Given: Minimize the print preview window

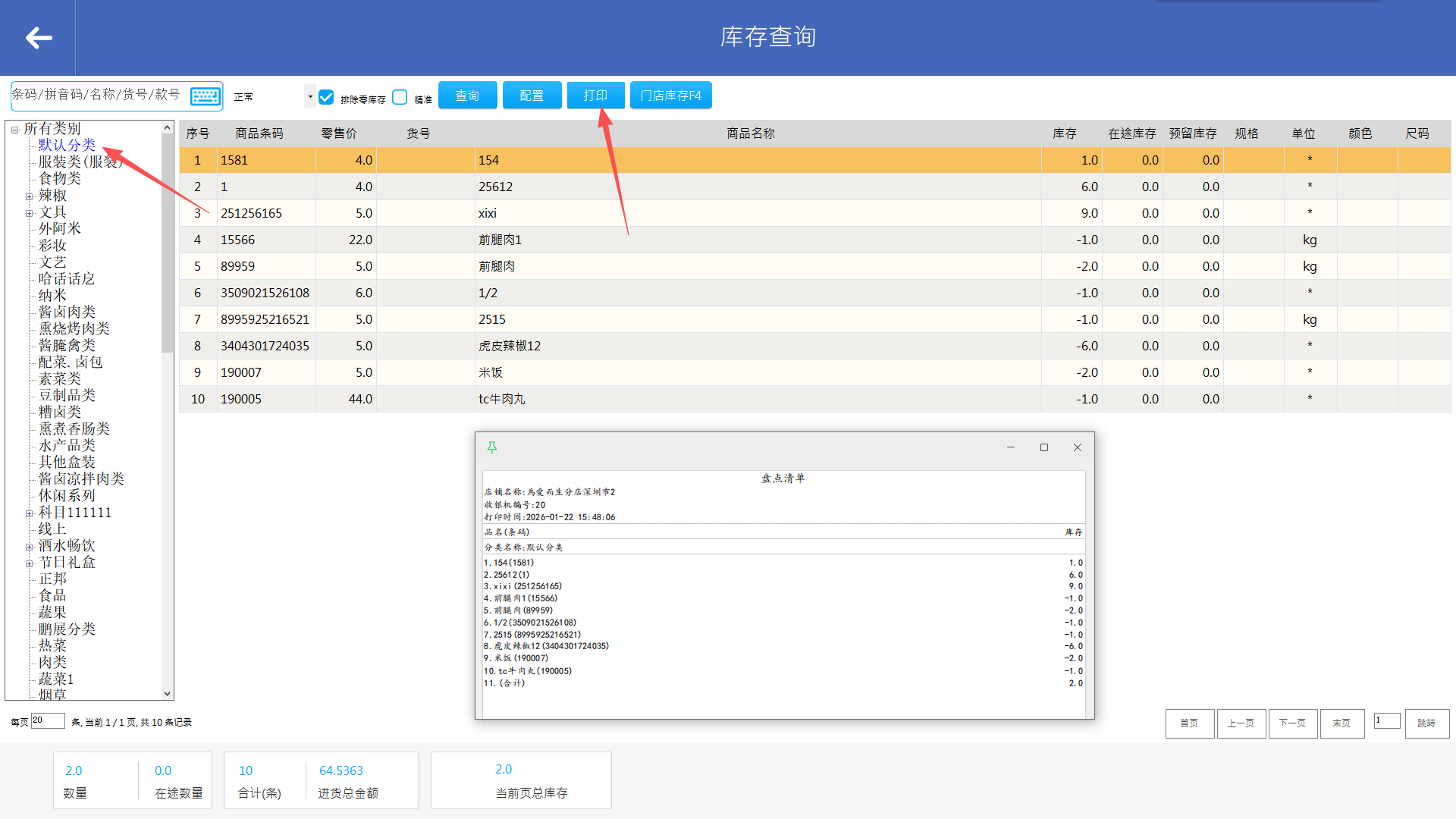Looking at the screenshot, I should tap(1011, 447).
